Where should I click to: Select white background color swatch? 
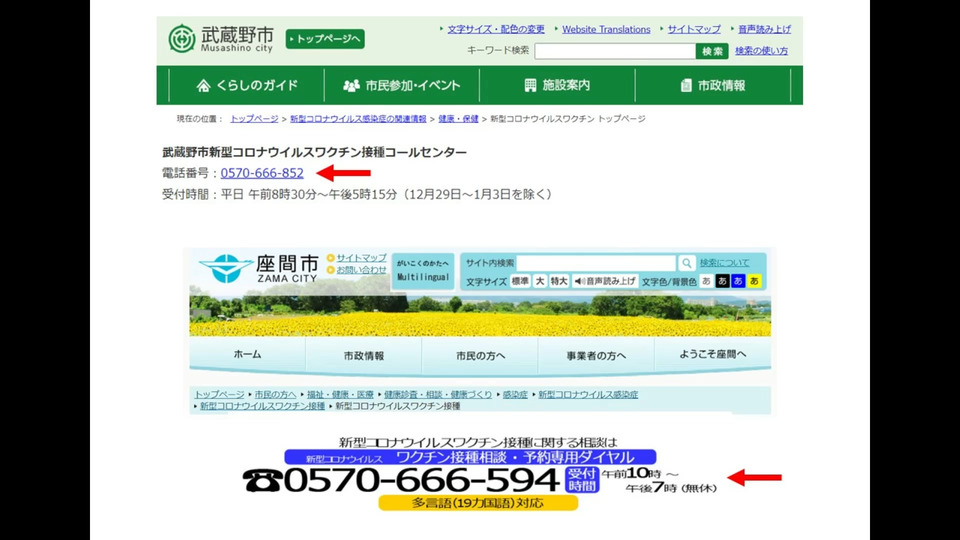707,281
